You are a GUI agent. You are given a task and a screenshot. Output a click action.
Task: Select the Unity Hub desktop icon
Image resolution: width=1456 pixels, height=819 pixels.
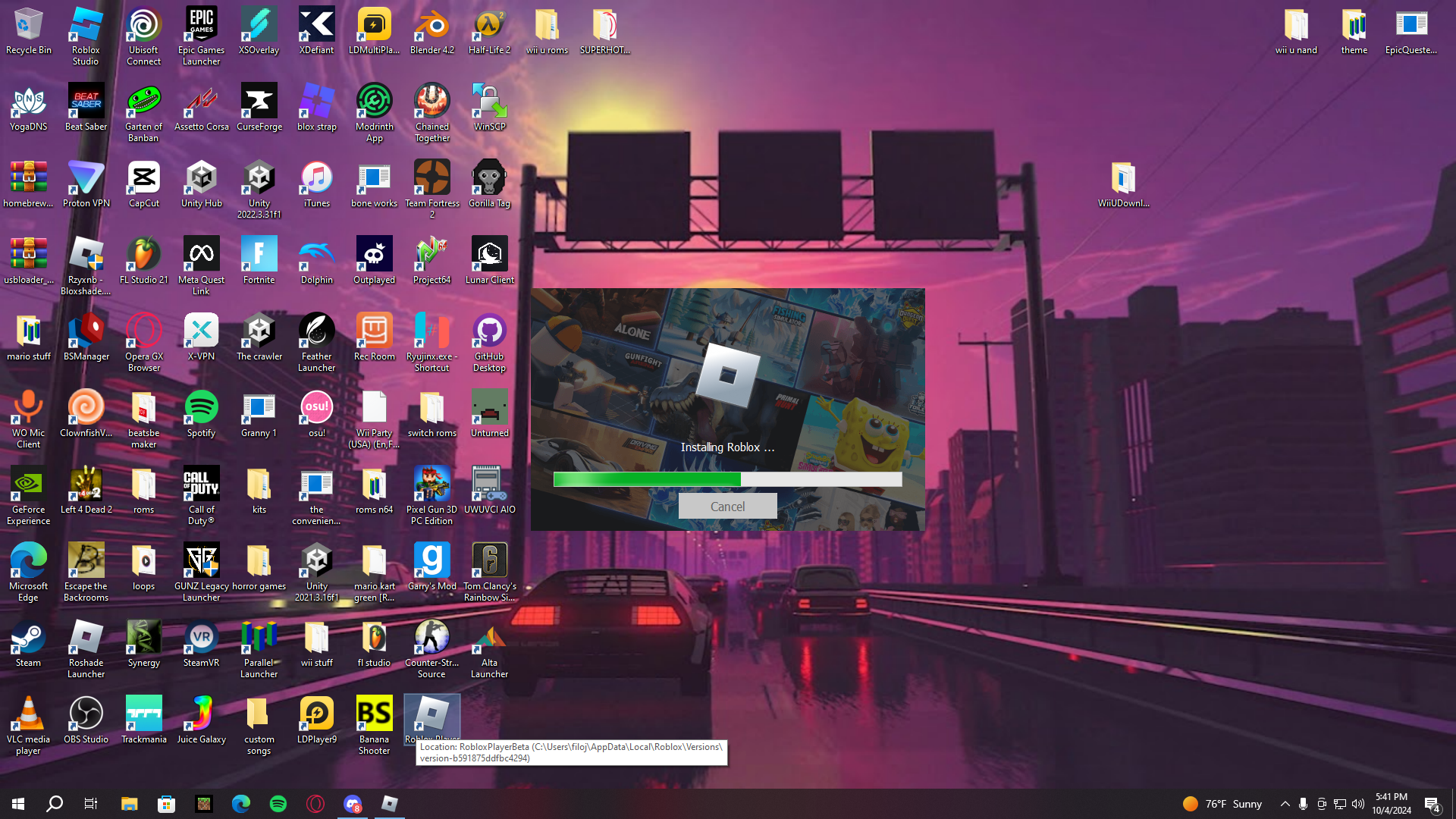point(201,185)
